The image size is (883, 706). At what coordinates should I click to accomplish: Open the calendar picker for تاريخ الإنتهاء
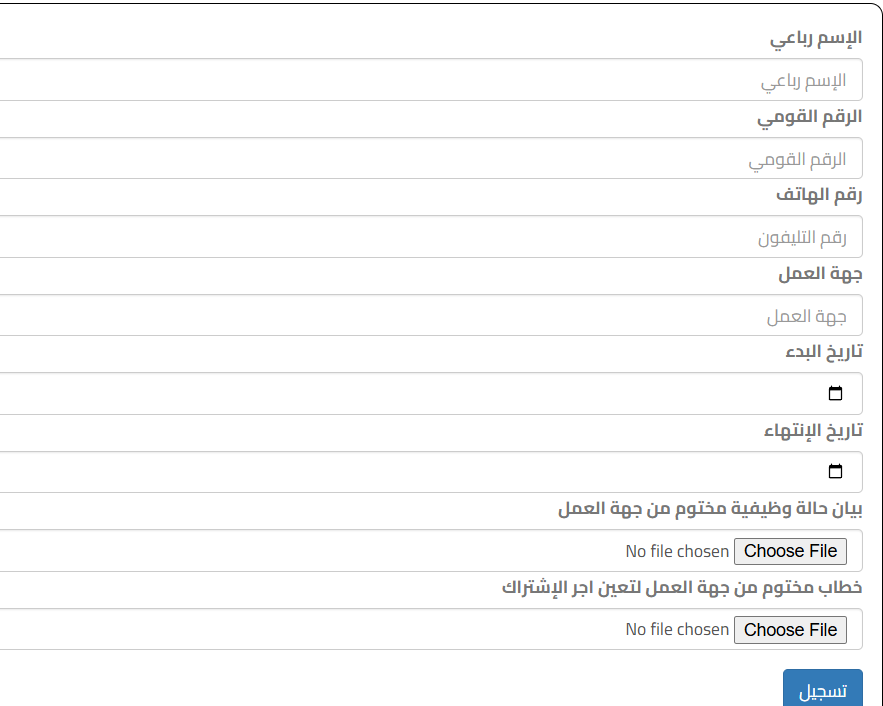tap(836, 472)
